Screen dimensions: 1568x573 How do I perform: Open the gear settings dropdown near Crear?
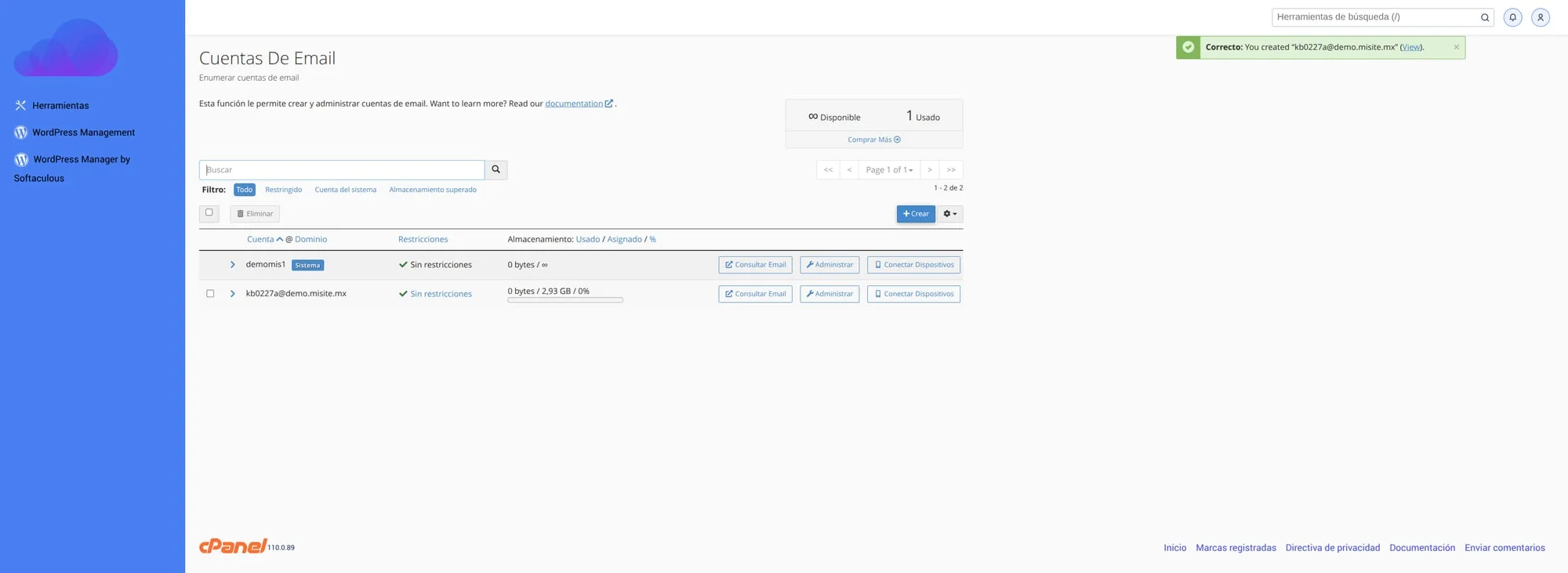pos(949,214)
